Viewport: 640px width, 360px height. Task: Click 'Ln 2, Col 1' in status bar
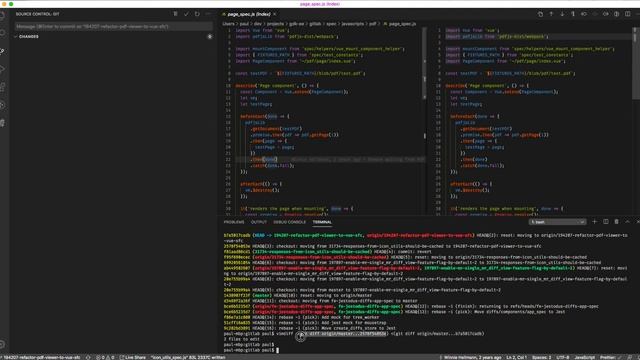point(516,357)
